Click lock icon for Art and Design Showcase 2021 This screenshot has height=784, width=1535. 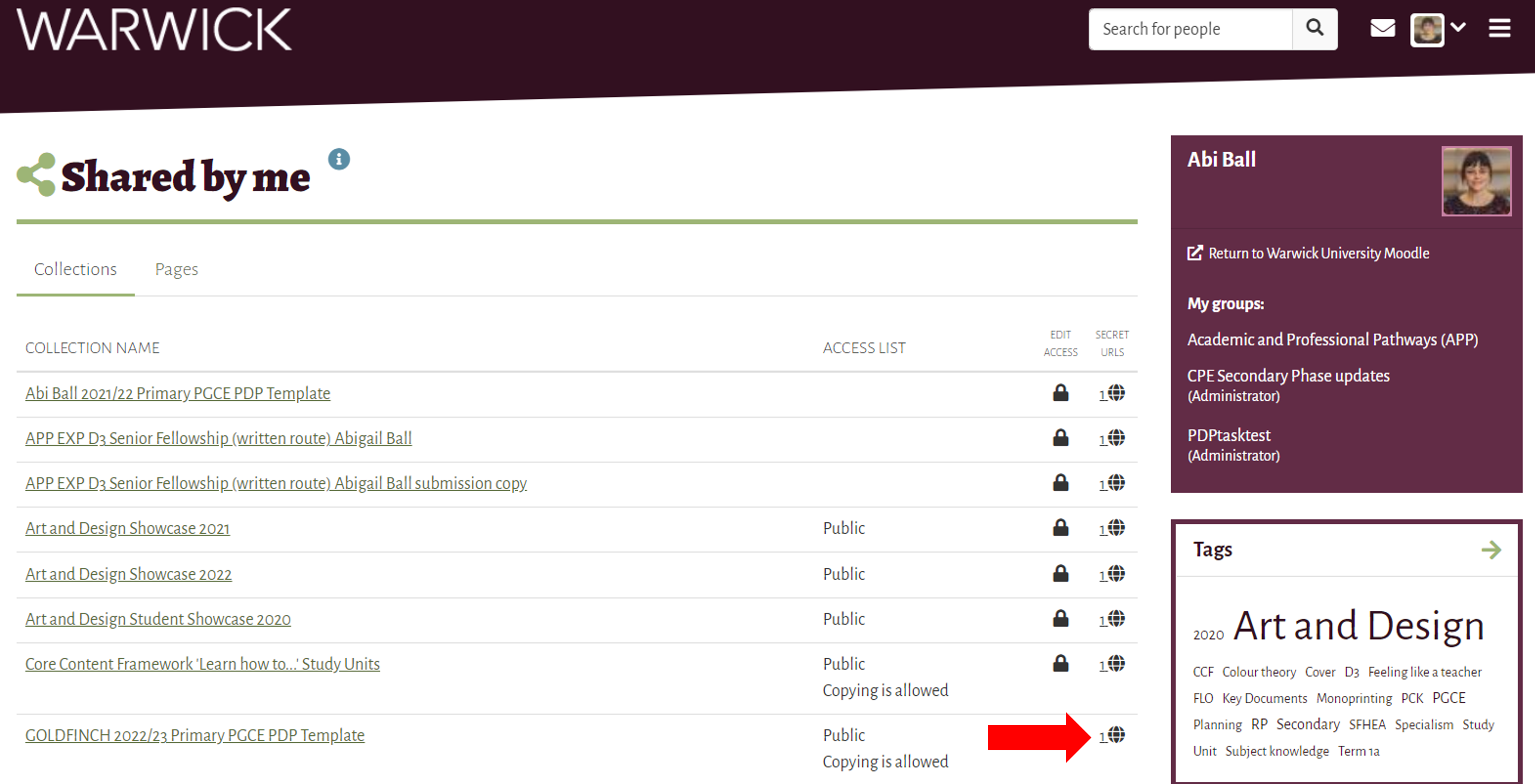(1060, 528)
